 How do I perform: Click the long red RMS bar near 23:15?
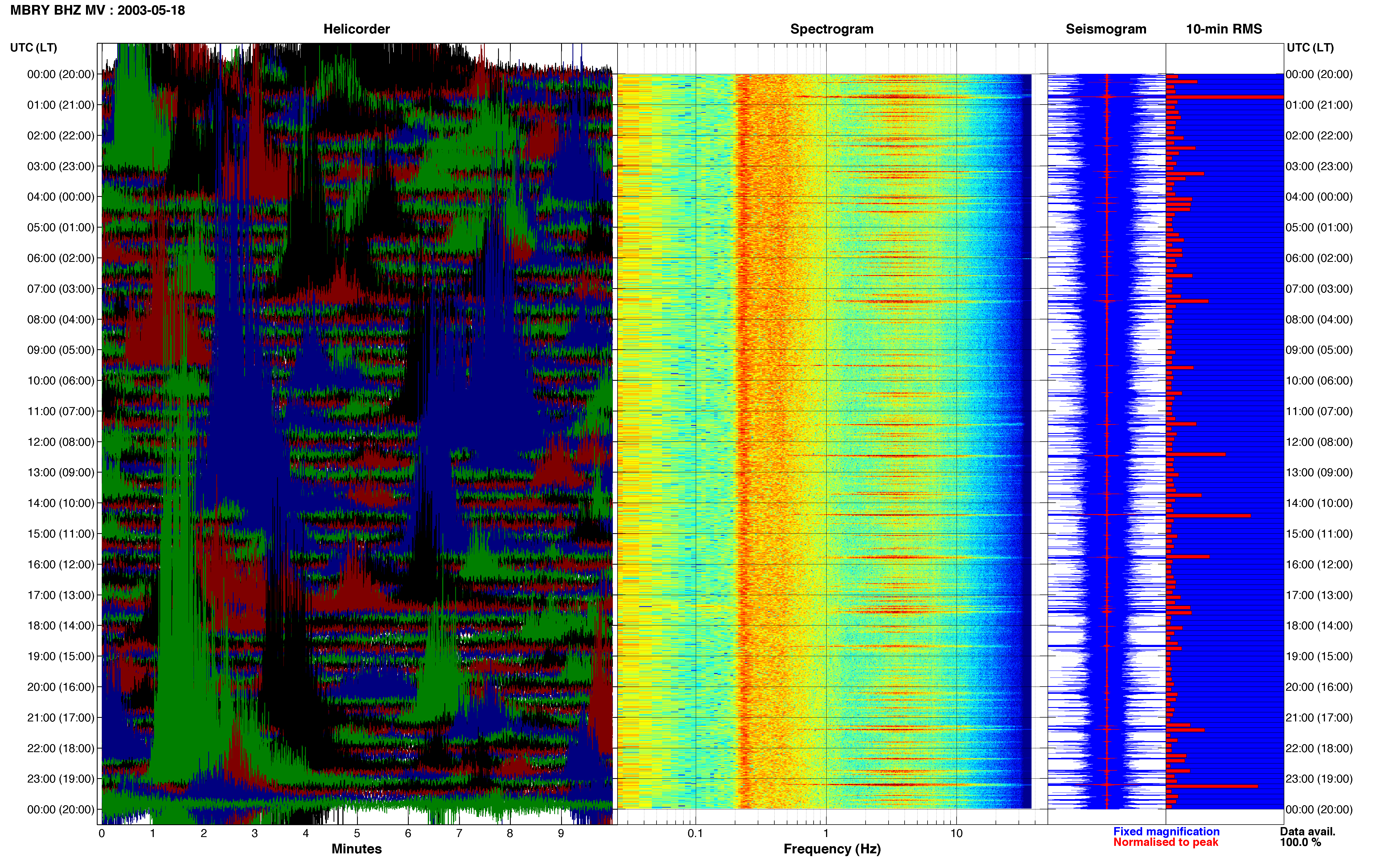(x=1212, y=786)
